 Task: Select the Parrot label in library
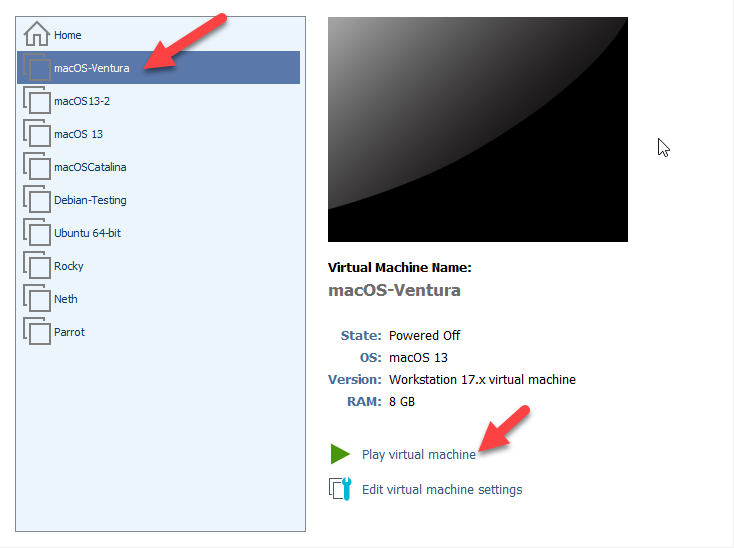click(x=69, y=332)
